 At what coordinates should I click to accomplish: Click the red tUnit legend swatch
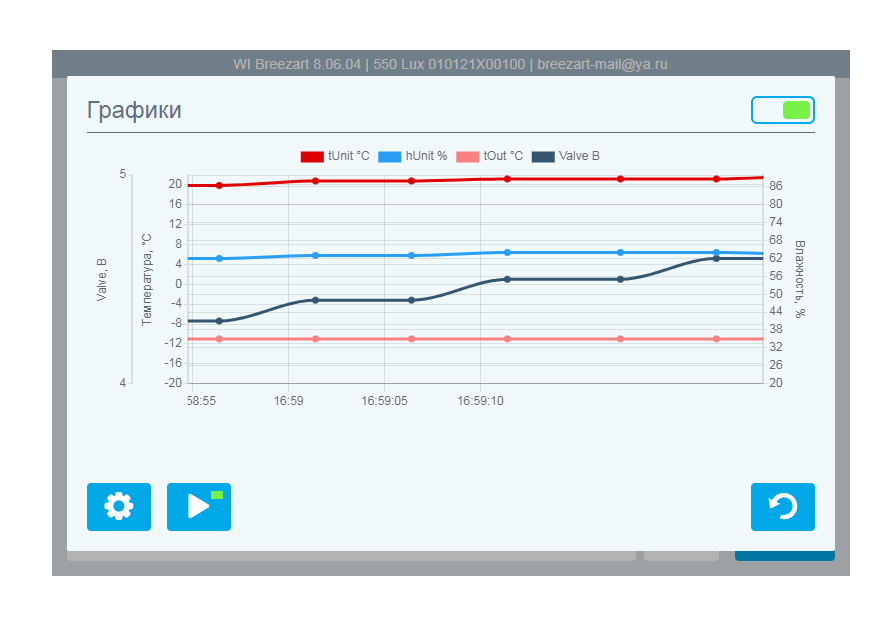312,156
